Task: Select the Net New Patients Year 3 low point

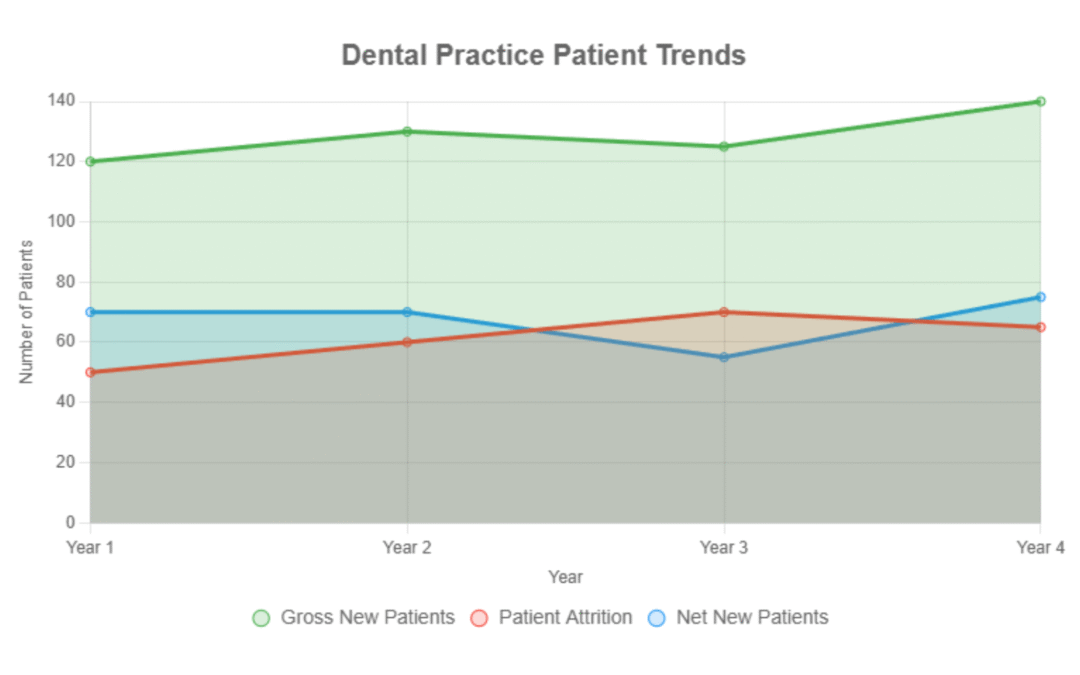Action: (x=724, y=357)
